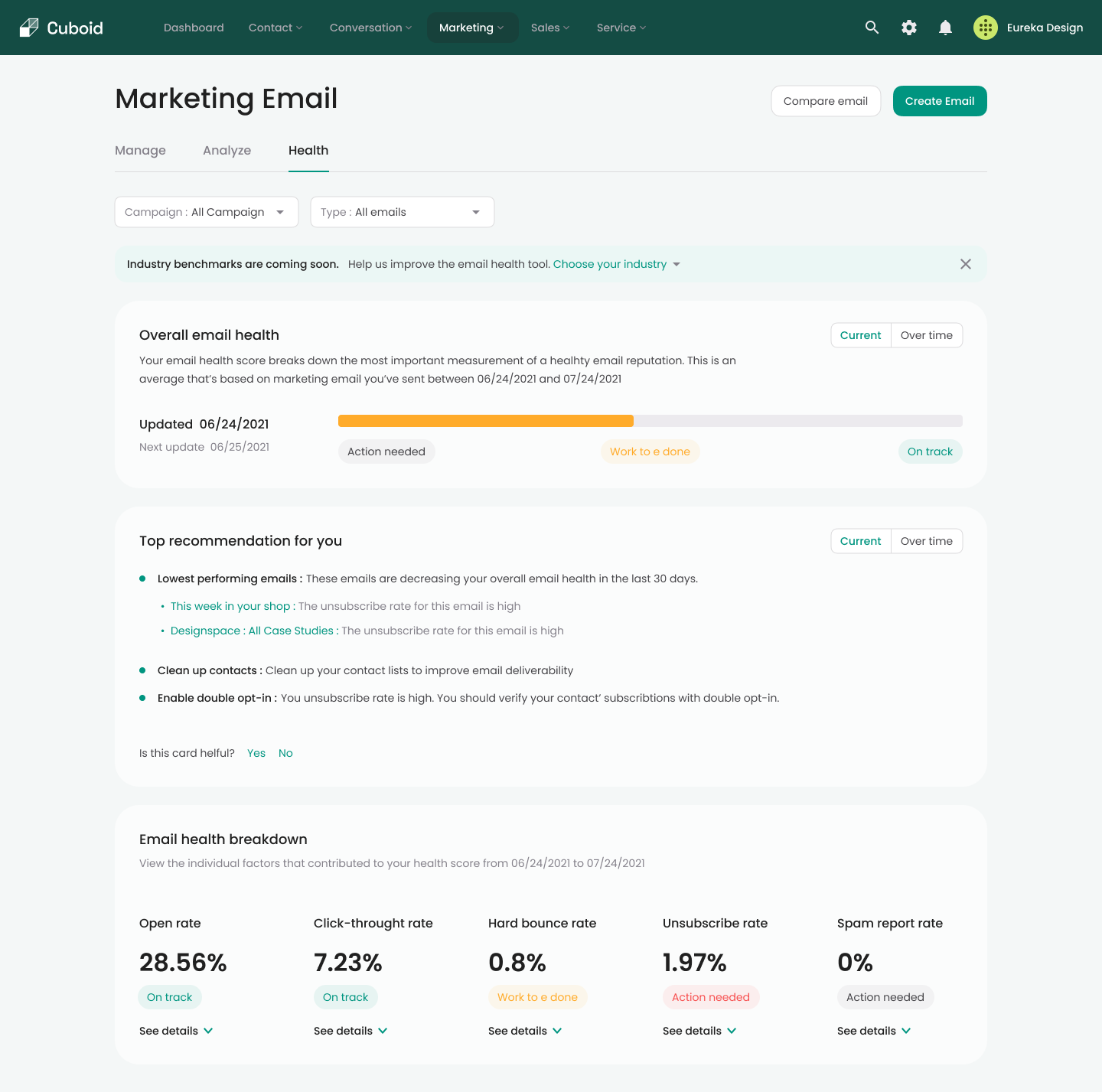Open the Campaign: All Campaign dropdown

click(x=206, y=212)
